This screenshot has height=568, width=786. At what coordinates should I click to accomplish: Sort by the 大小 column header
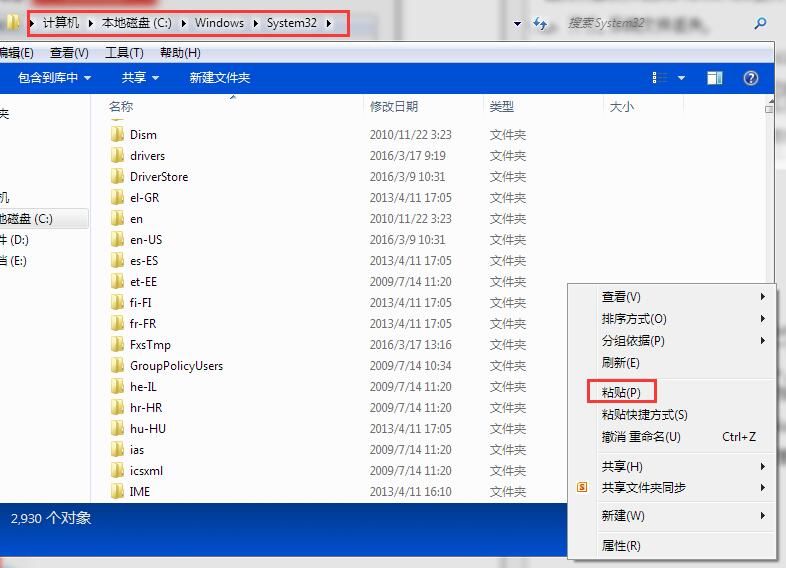pyautogui.click(x=622, y=106)
